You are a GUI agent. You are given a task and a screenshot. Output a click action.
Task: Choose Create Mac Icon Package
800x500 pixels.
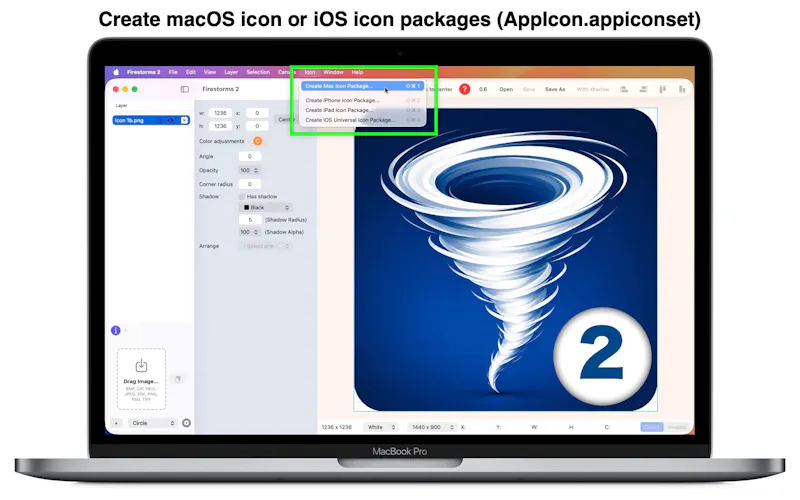tap(362, 86)
